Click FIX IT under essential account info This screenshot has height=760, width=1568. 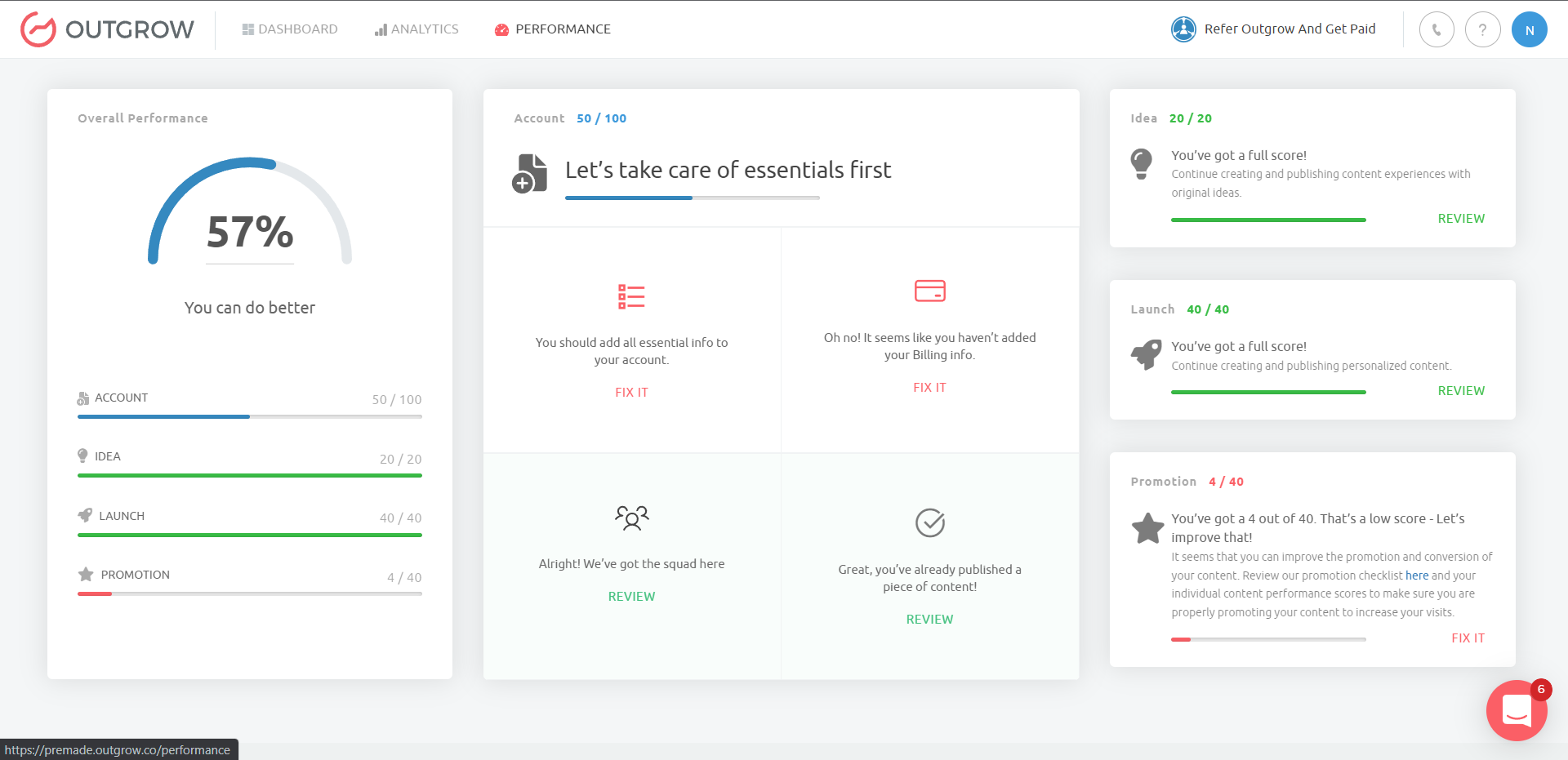point(631,393)
